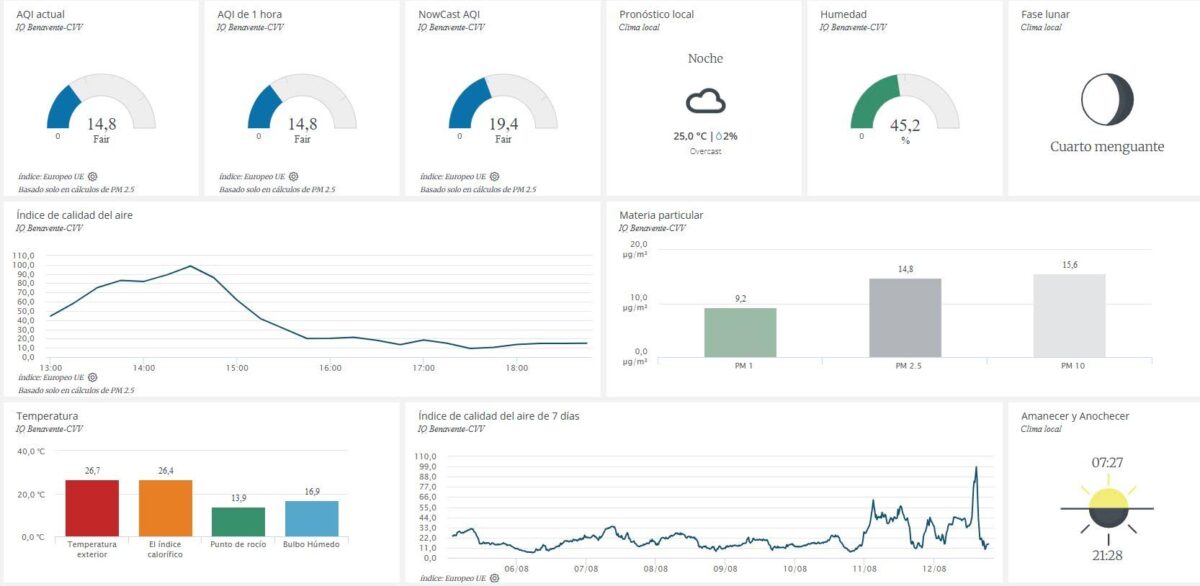Click gear icon in AQI de 1 hora widget
The image size is (1200, 586).
[x=293, y=176]
